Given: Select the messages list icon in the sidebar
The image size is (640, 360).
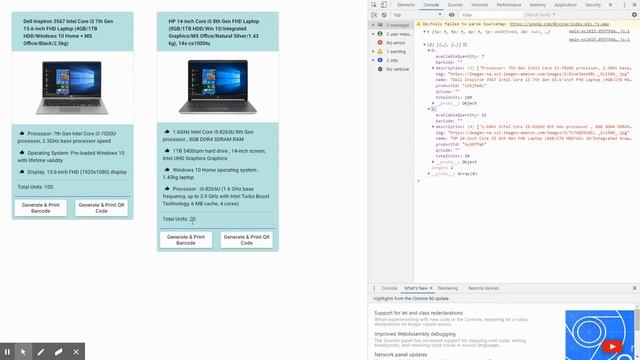Looking at the screenshot, I should (x=380, y=25).
